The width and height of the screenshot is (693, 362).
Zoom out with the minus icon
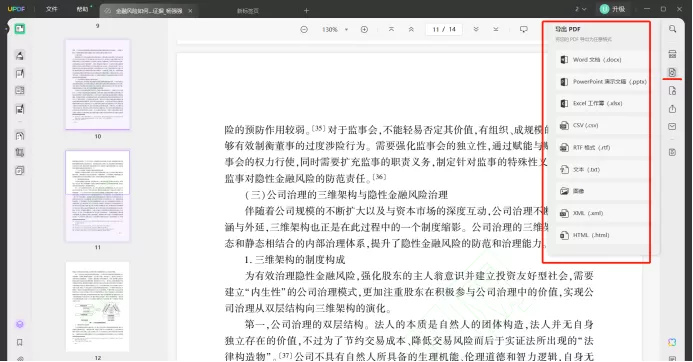pos(304,30)
